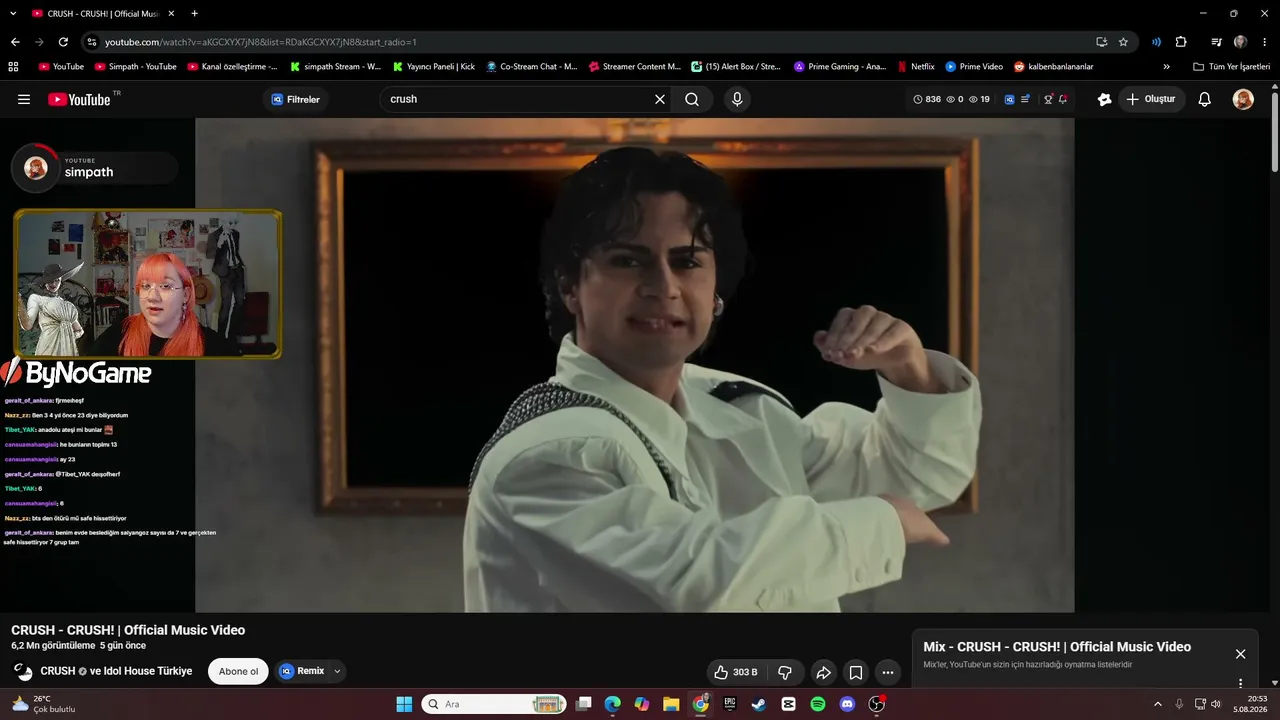Open the weather widget showing 26°C

44,704
